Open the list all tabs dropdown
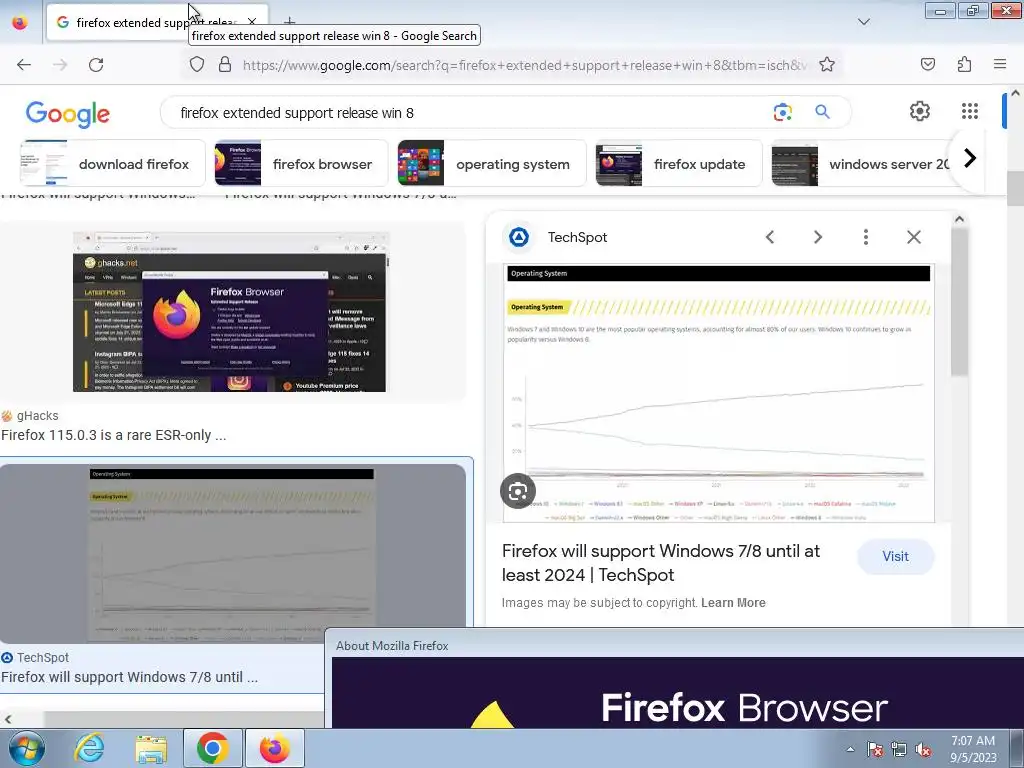1024x768 pixels. tap(863, 22)
